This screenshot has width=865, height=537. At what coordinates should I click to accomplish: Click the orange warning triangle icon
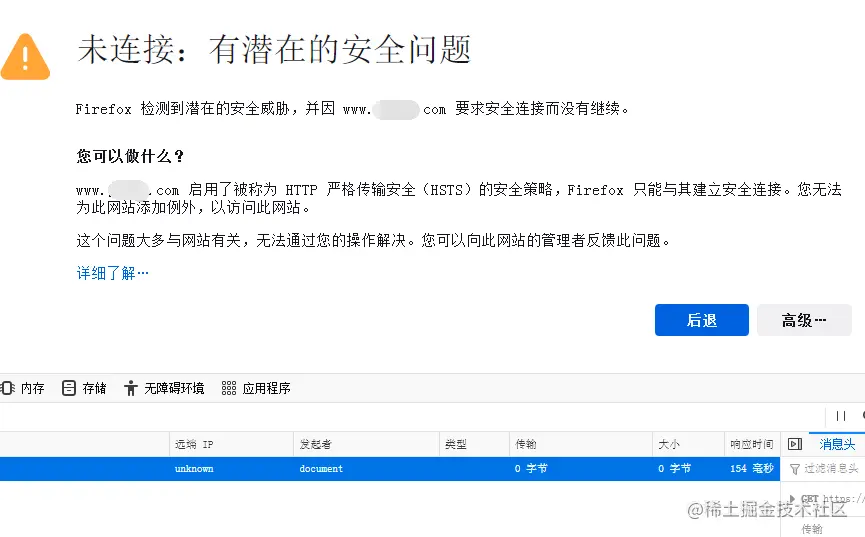point(25,57)
